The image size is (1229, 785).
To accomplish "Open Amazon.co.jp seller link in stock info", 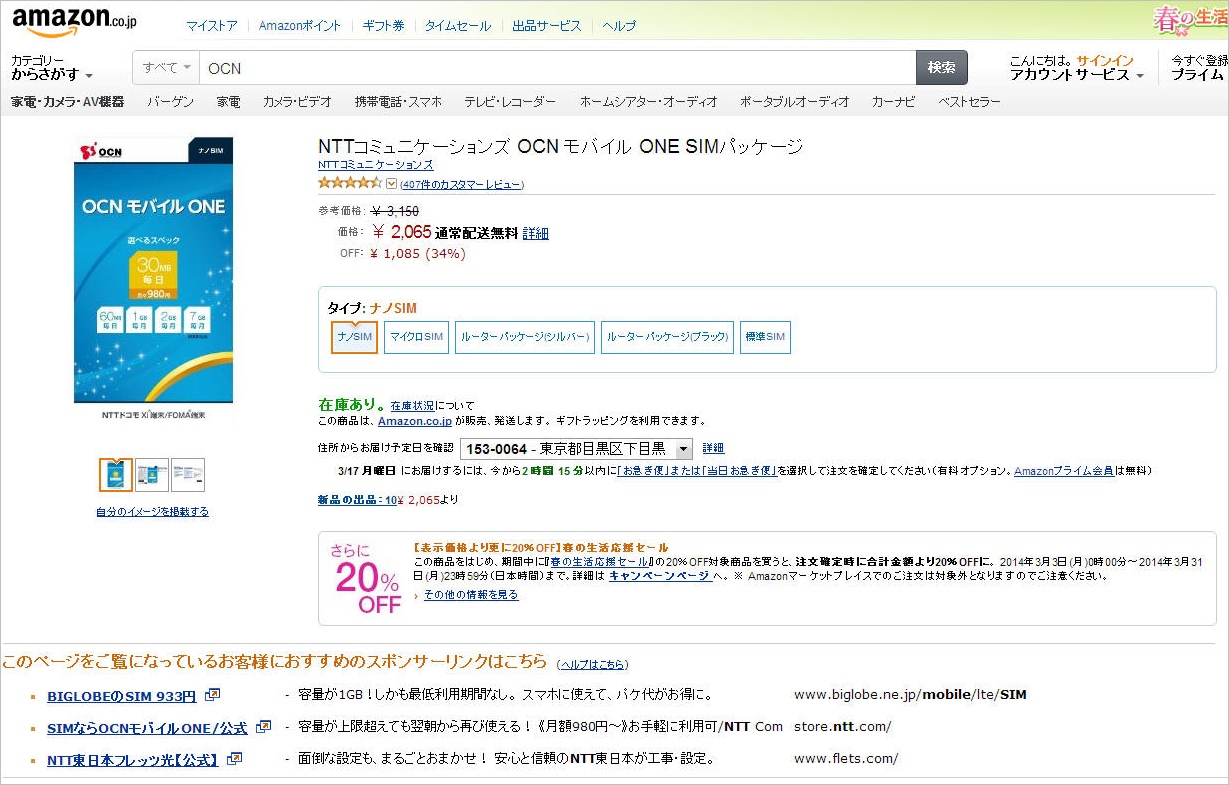I will tap(415, 421).
